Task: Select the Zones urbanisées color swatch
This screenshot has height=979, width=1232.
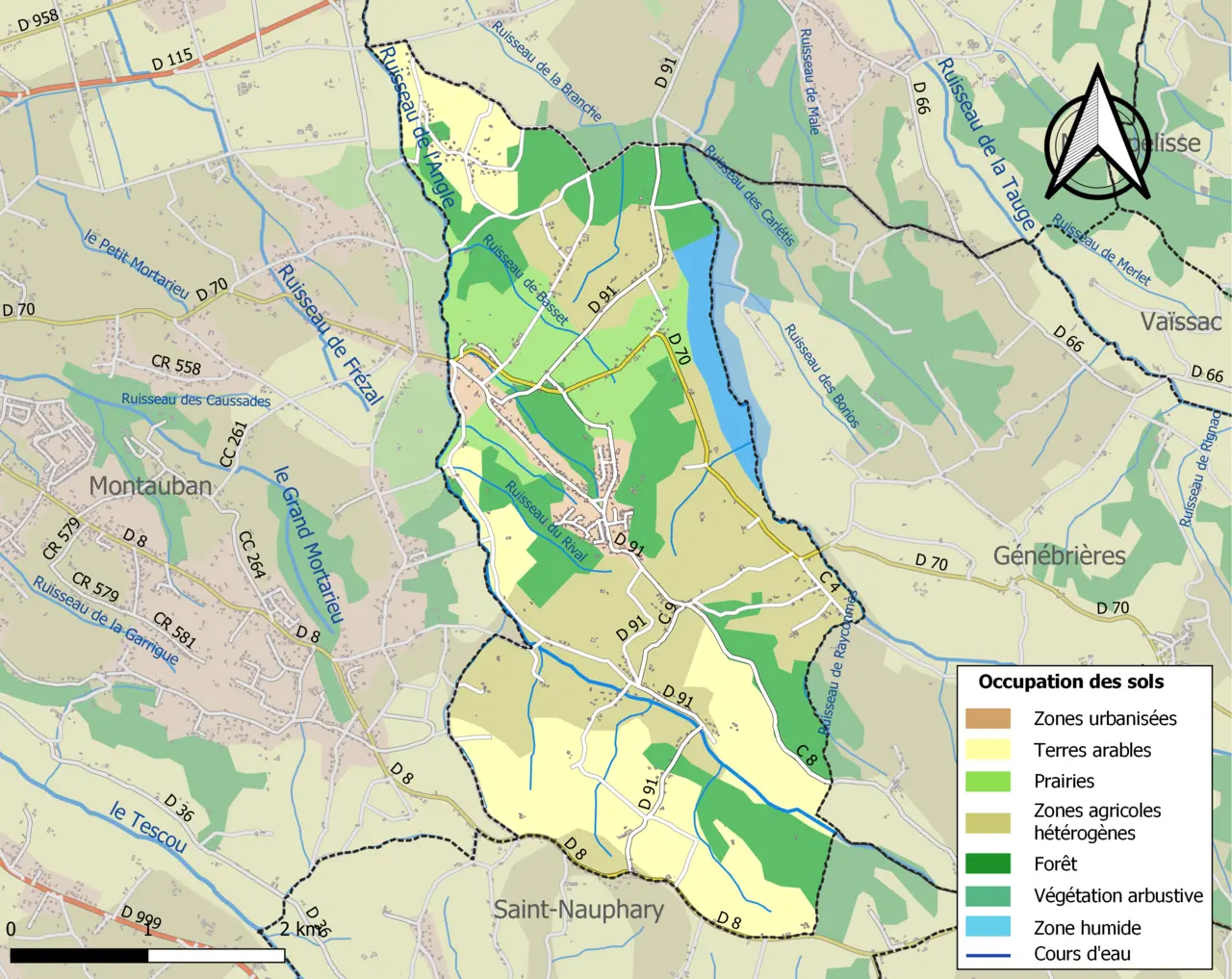Action: [988, 718]
